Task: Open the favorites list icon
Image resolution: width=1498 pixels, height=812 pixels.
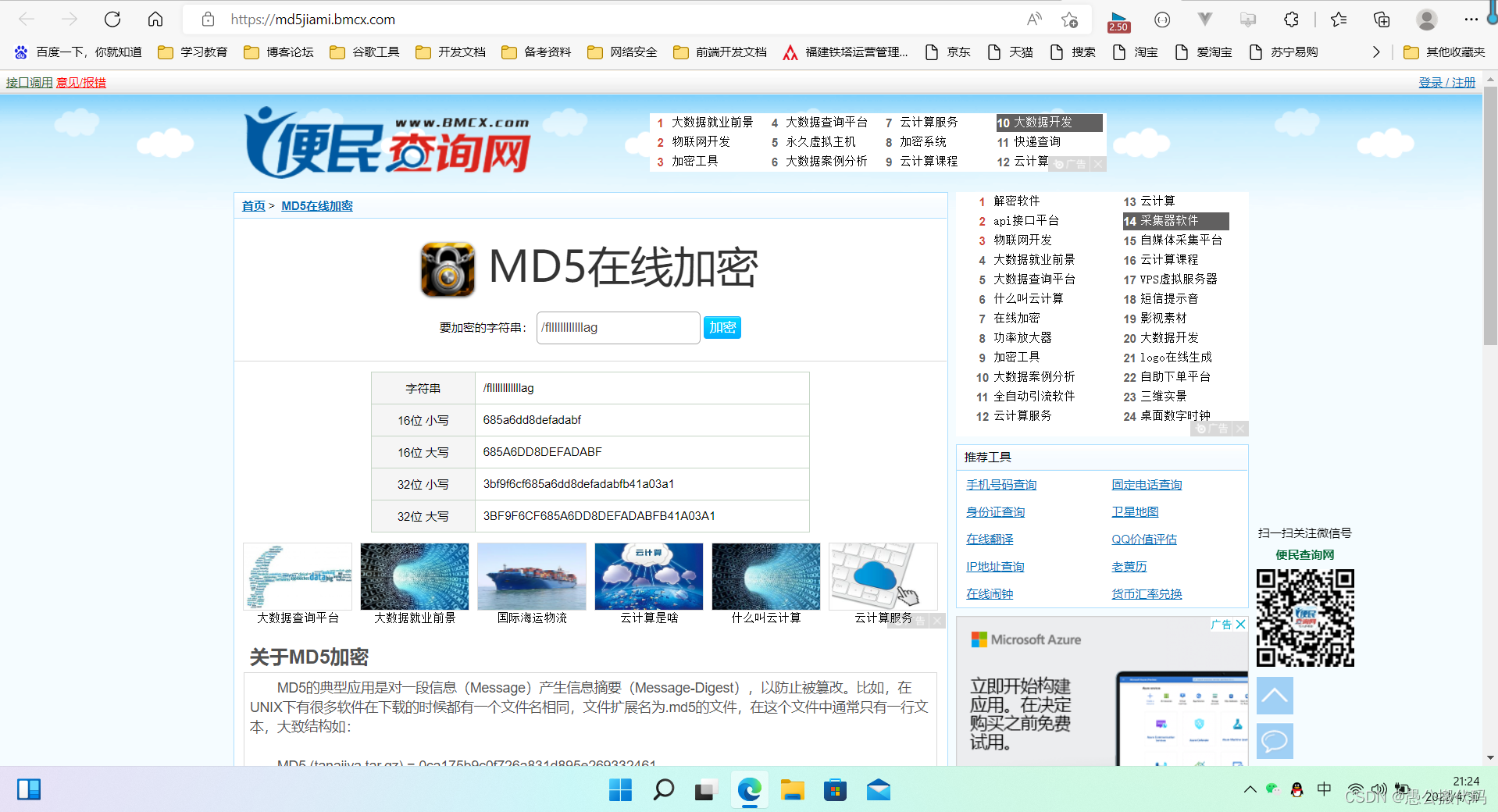Action: pos(1339,20)
